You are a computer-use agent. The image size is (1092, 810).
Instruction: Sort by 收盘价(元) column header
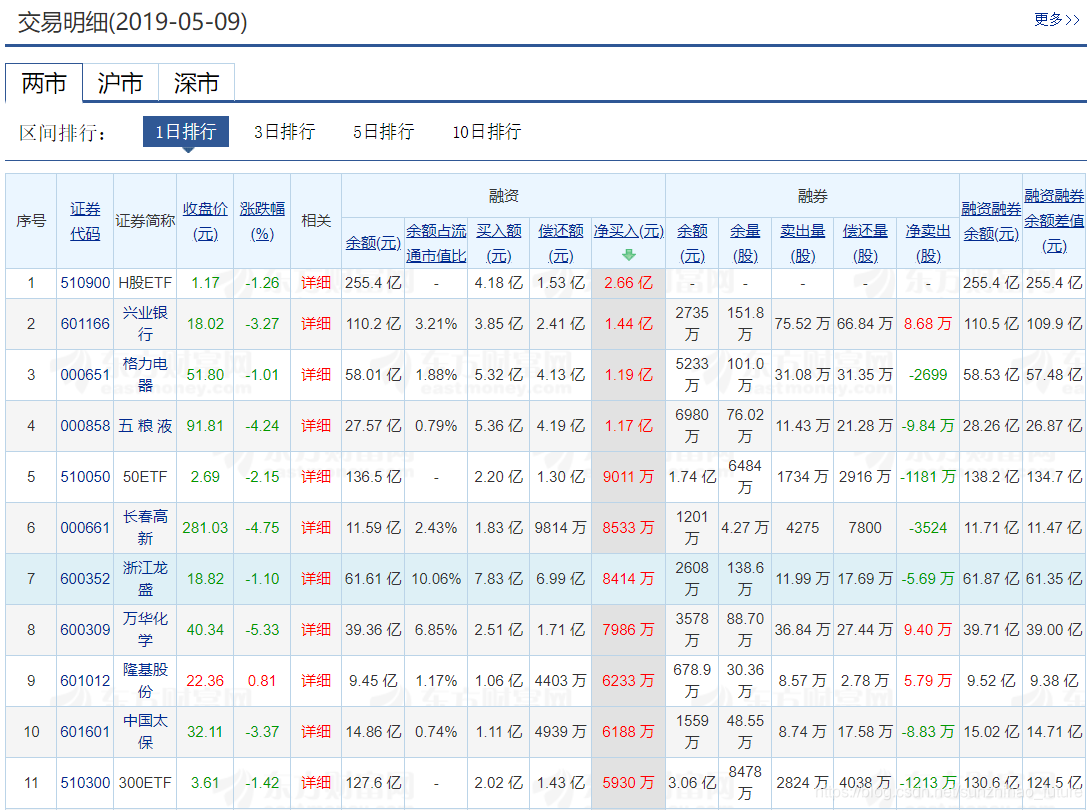click(205, 221)
